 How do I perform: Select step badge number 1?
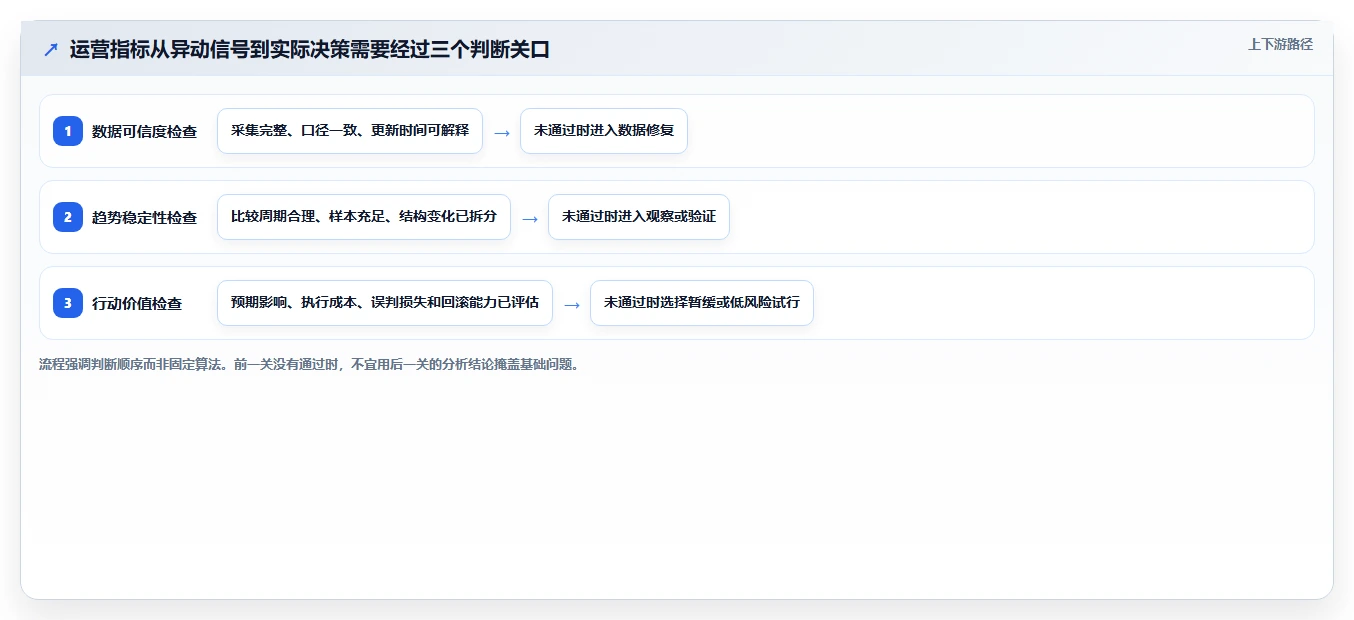pos(68,130)
